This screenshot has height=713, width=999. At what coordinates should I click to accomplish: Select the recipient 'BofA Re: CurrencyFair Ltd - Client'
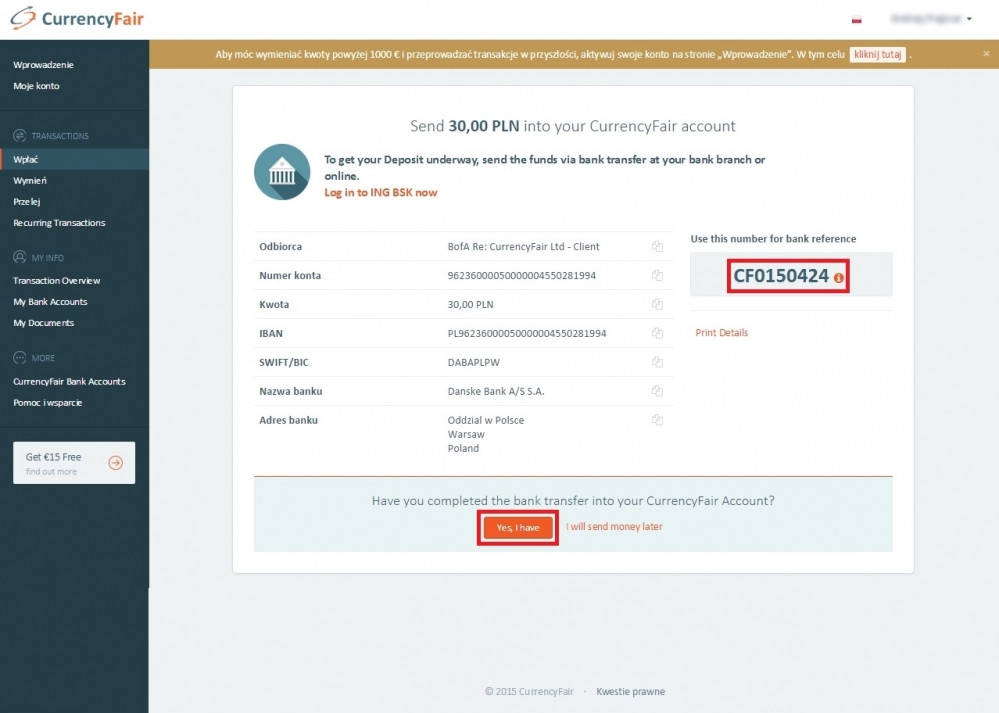(x=523, y=247)
